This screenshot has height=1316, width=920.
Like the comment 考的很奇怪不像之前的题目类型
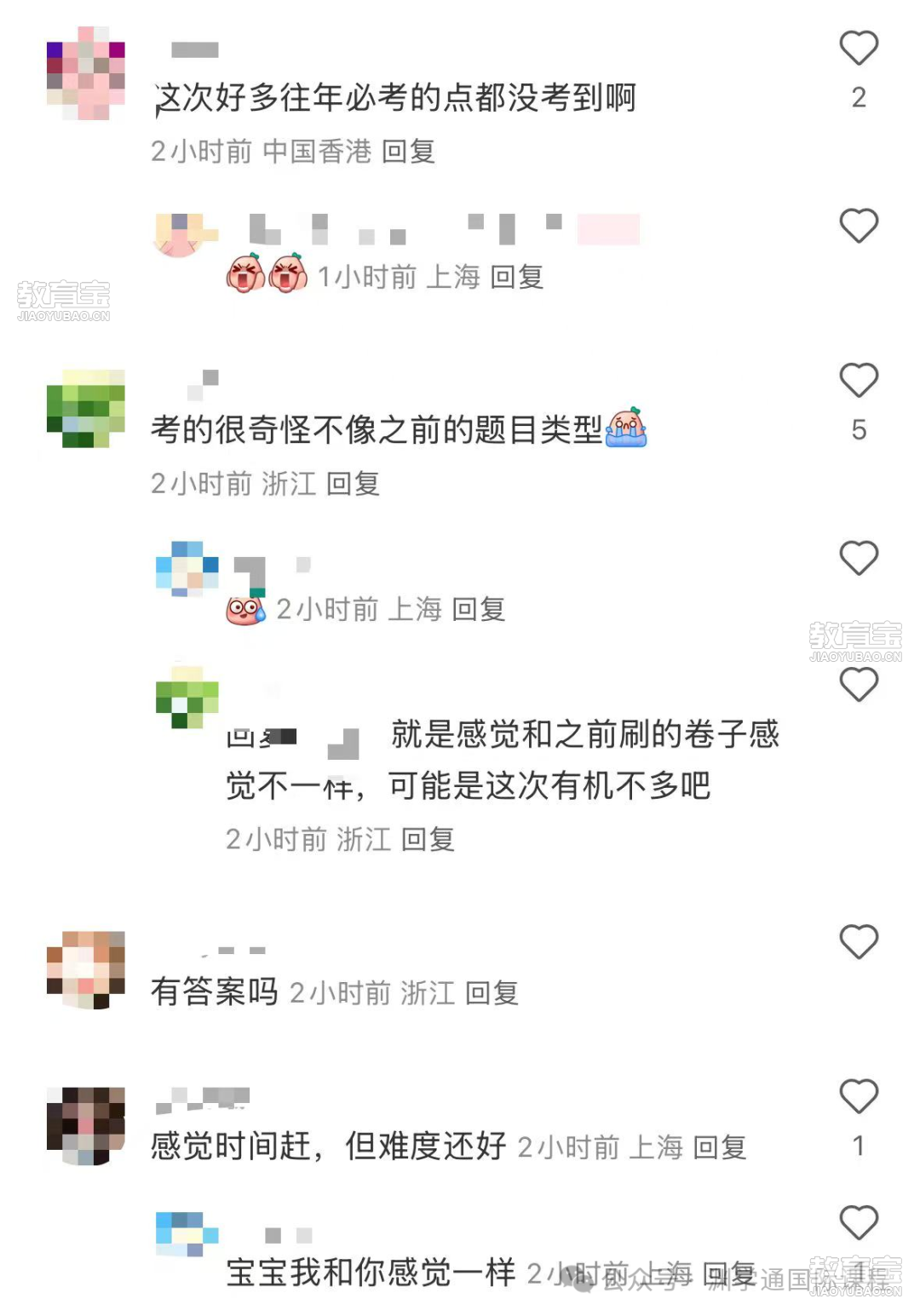(859, 380)
